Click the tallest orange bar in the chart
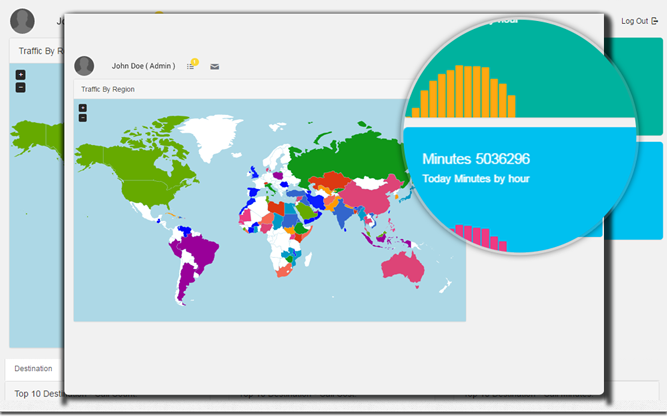The height and width of the screenshot is (420, 667). tap(459, 91)
